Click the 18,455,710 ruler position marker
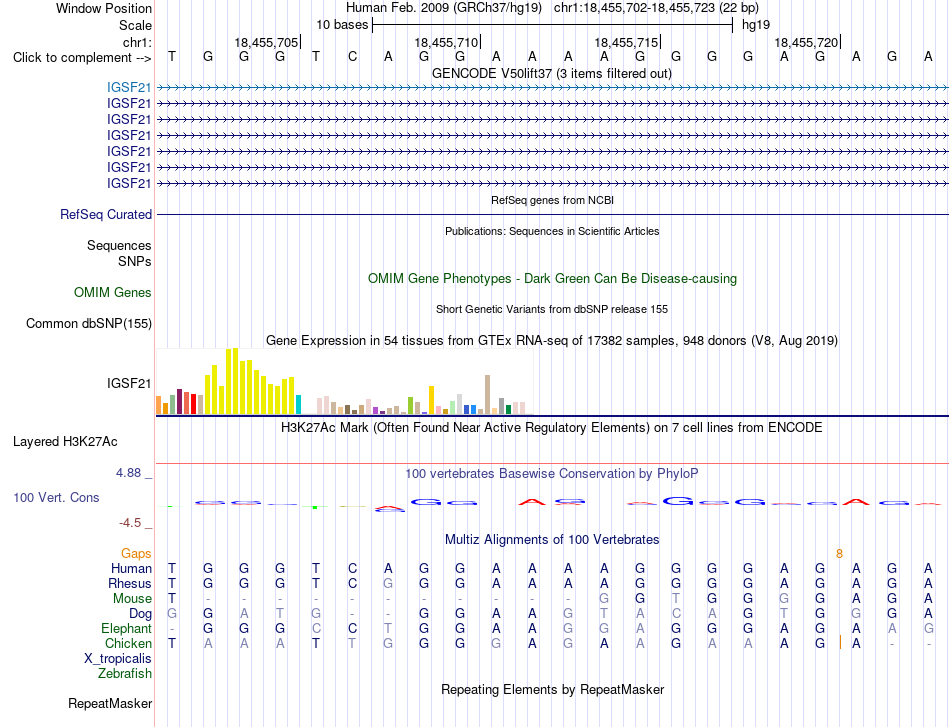 click(x=447, y=42)
